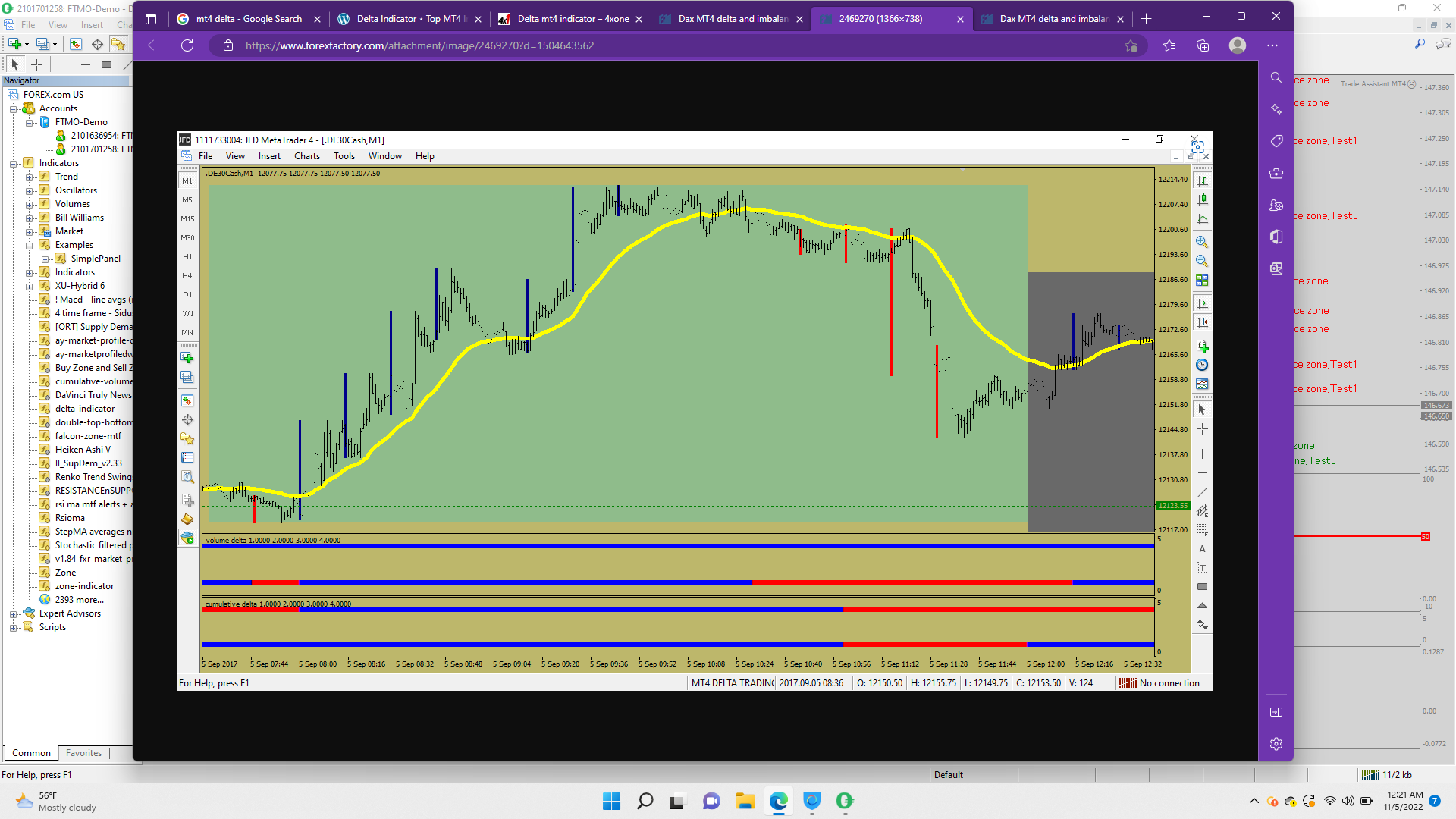Toggle the Crosshair tool in MT4 toolbar
This screenshot has height=819, width=1456.
[x=36, y=65]
